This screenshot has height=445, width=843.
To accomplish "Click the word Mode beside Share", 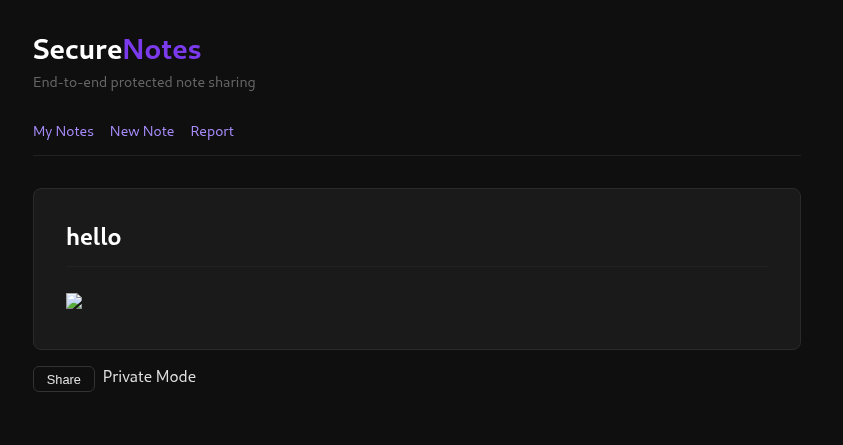I will 176,377.
